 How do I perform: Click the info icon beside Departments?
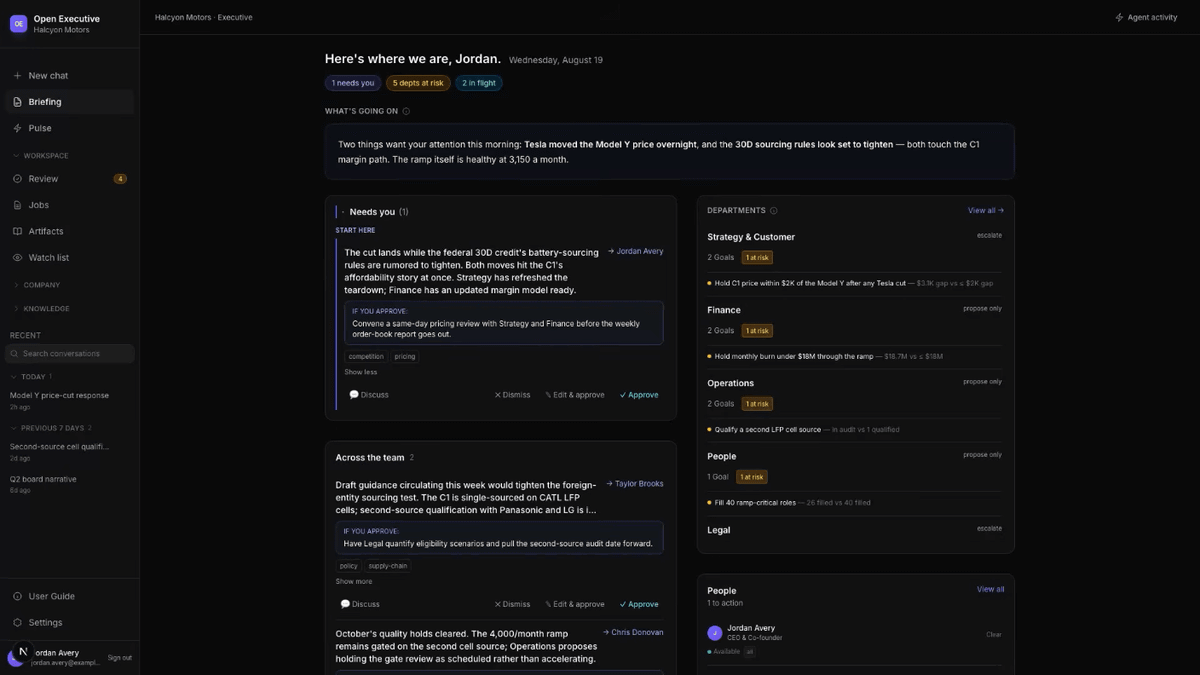pyautogui.click(x=774, y=211)
